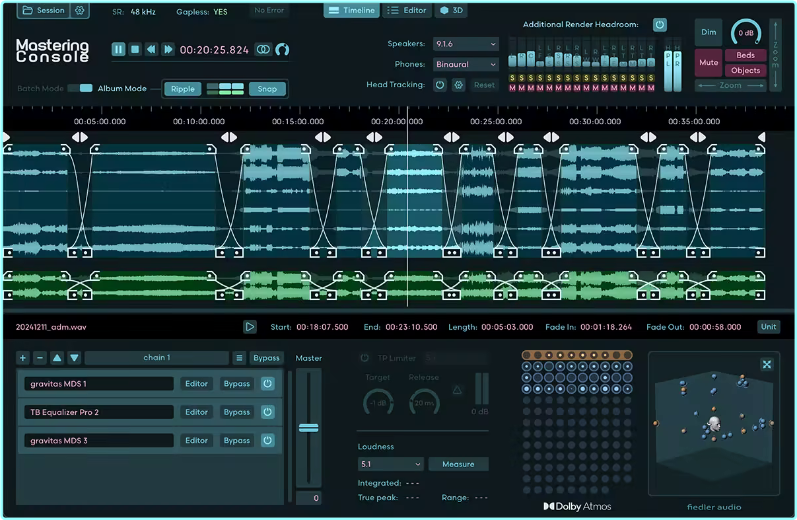Open the chain 1 list menu icon
Image resolution: width=797 pixels, height=520 pixels.
point(239,358)
